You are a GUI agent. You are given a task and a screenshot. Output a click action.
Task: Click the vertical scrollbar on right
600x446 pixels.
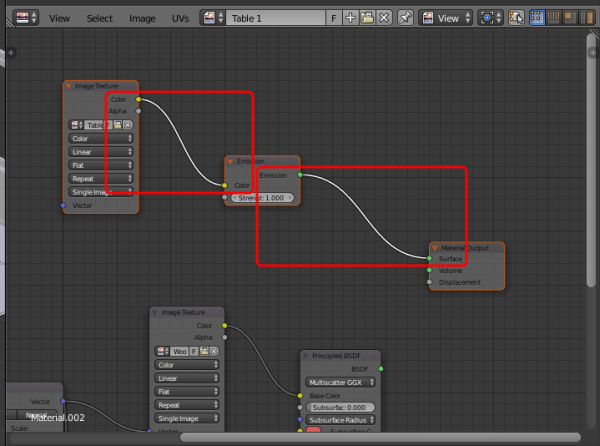[x=591, y=160]
